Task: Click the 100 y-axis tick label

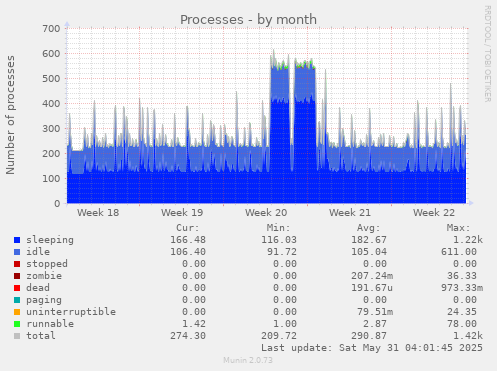Action: [x=51, y=179]
